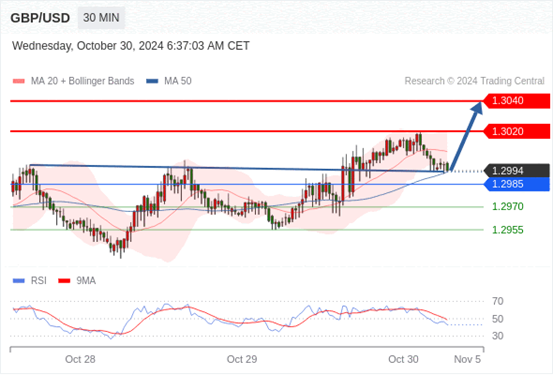Click the 1.3040 resistance price tag

pos(517,101)
